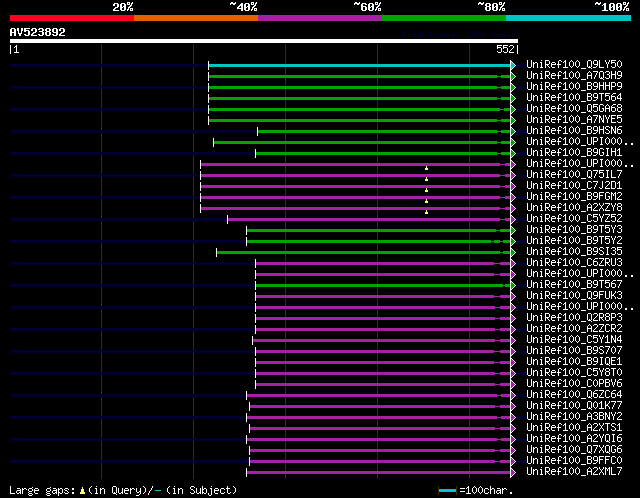Open hit UniRef100_A7Q3H9
Image resolution: width=640 pixels, height=498 pixels.
[x=574, y=76]
